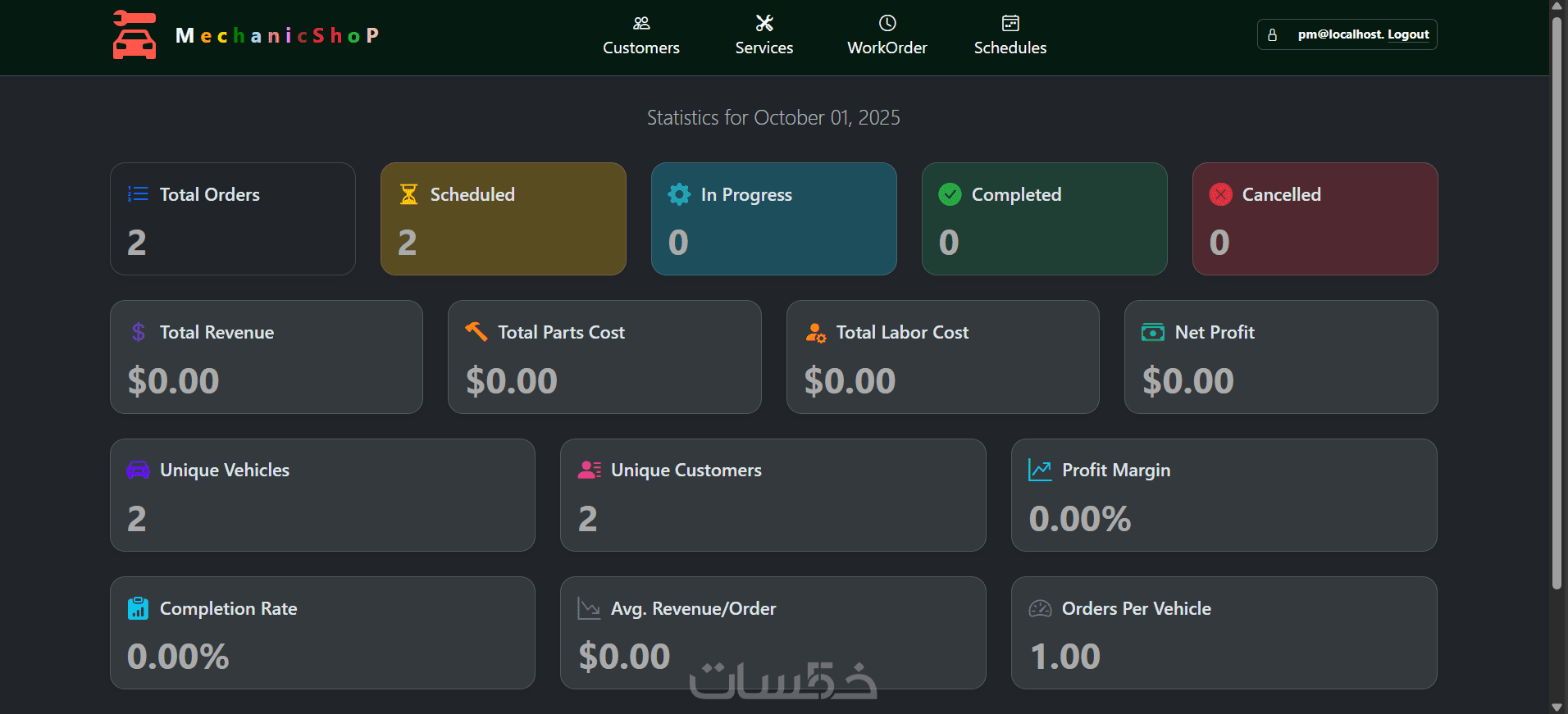Click the lock icon beside user email
Image resolution: width=1568 pixels, height=714 pixels.
(1272, 35)
